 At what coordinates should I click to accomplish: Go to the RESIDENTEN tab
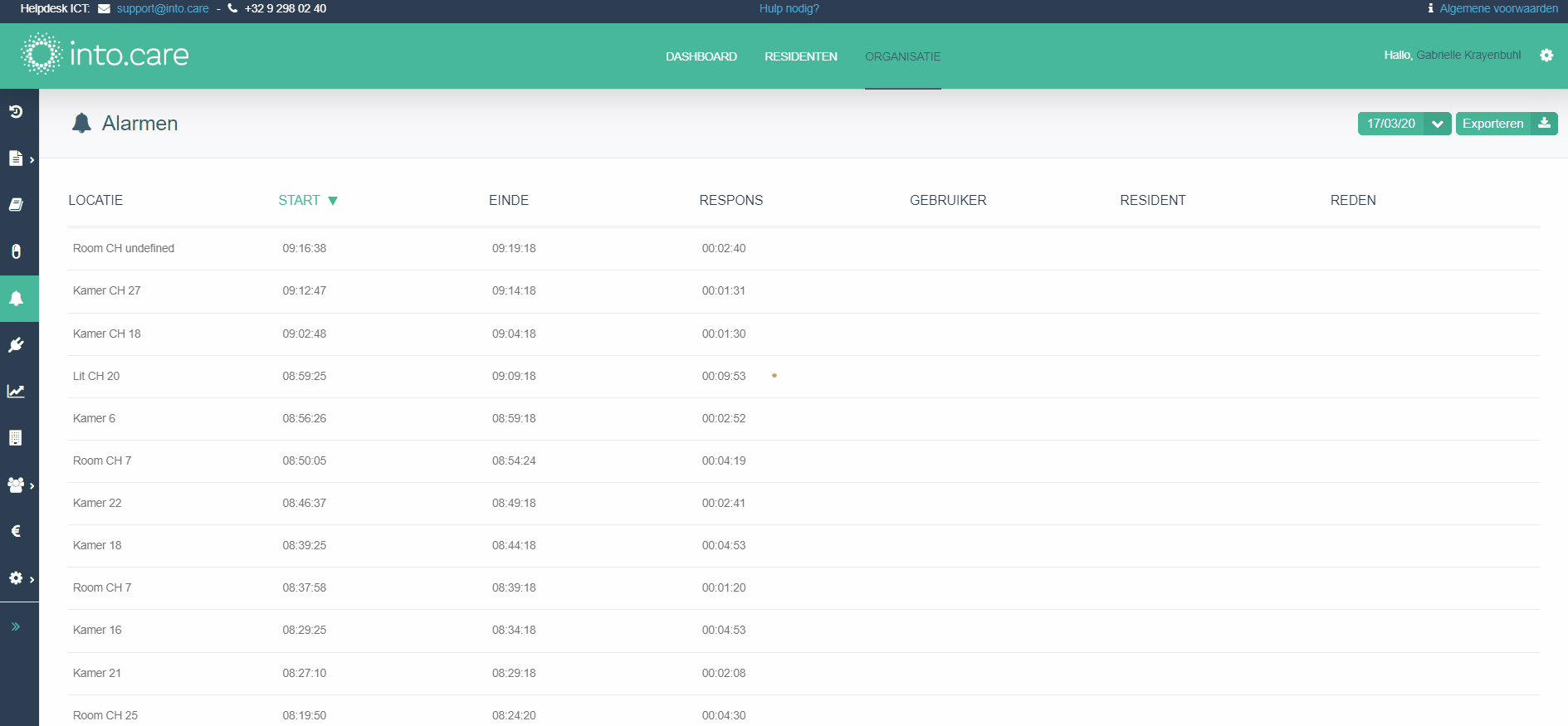(x=801, y=56)
